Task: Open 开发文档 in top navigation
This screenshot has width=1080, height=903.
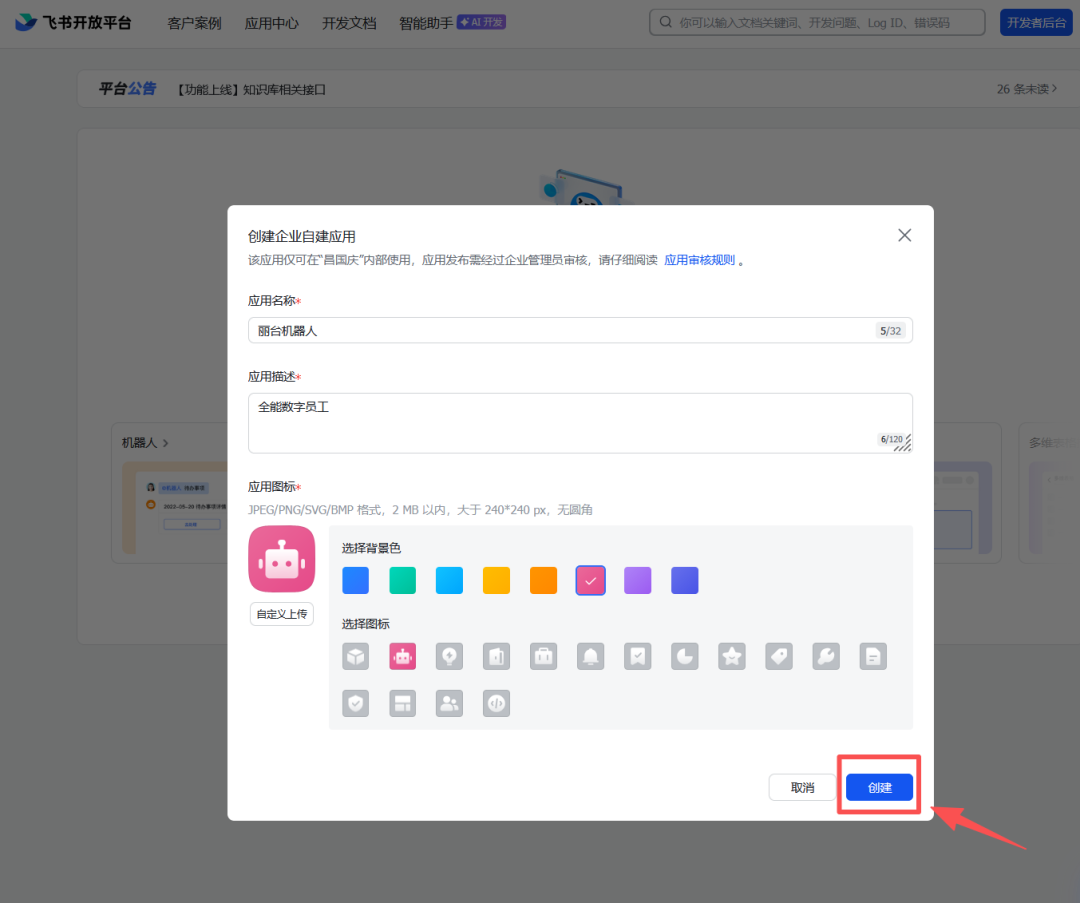Action: click(349, 23)
